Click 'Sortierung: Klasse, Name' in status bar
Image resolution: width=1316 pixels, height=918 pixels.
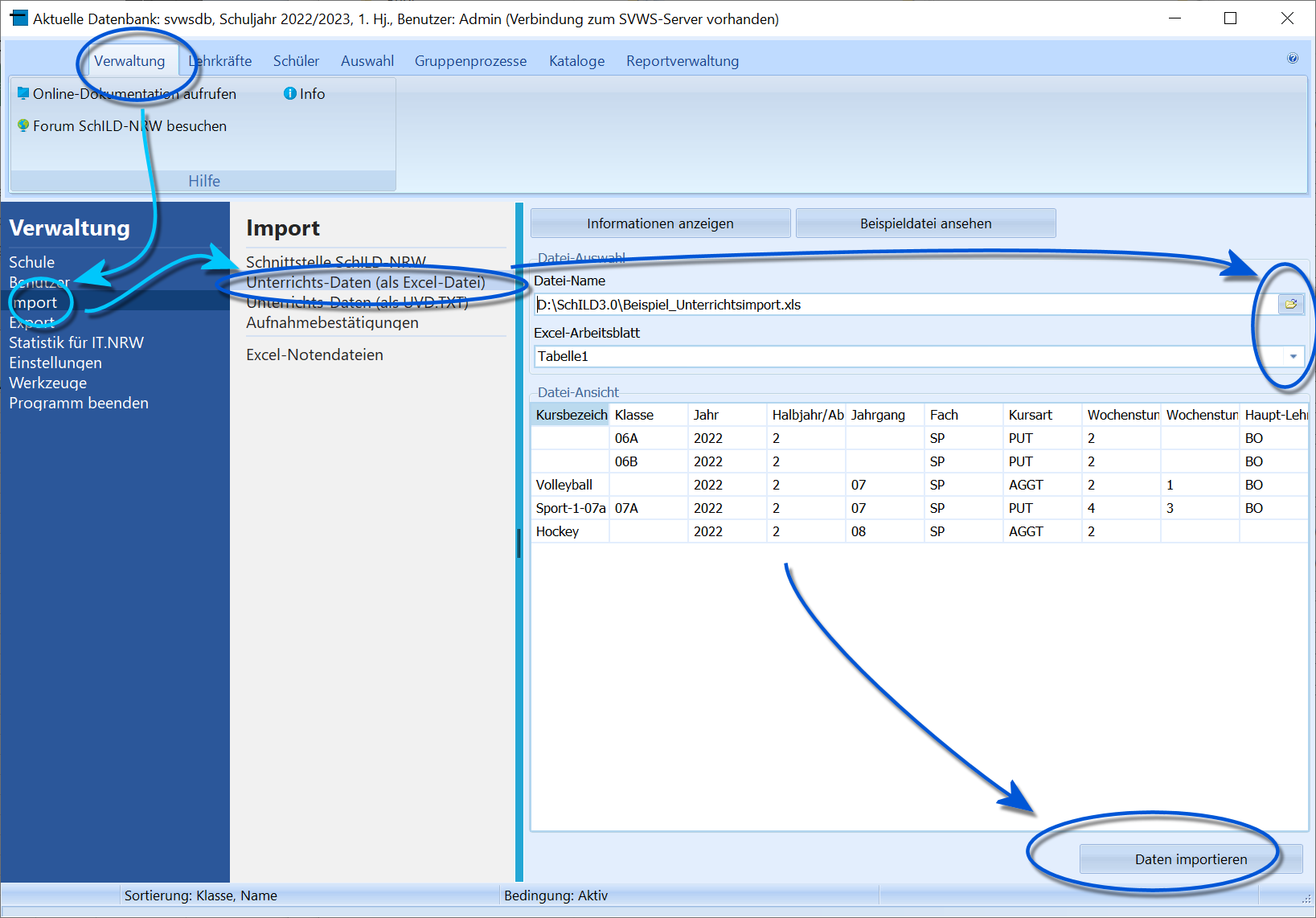click(x=201, y=895)
